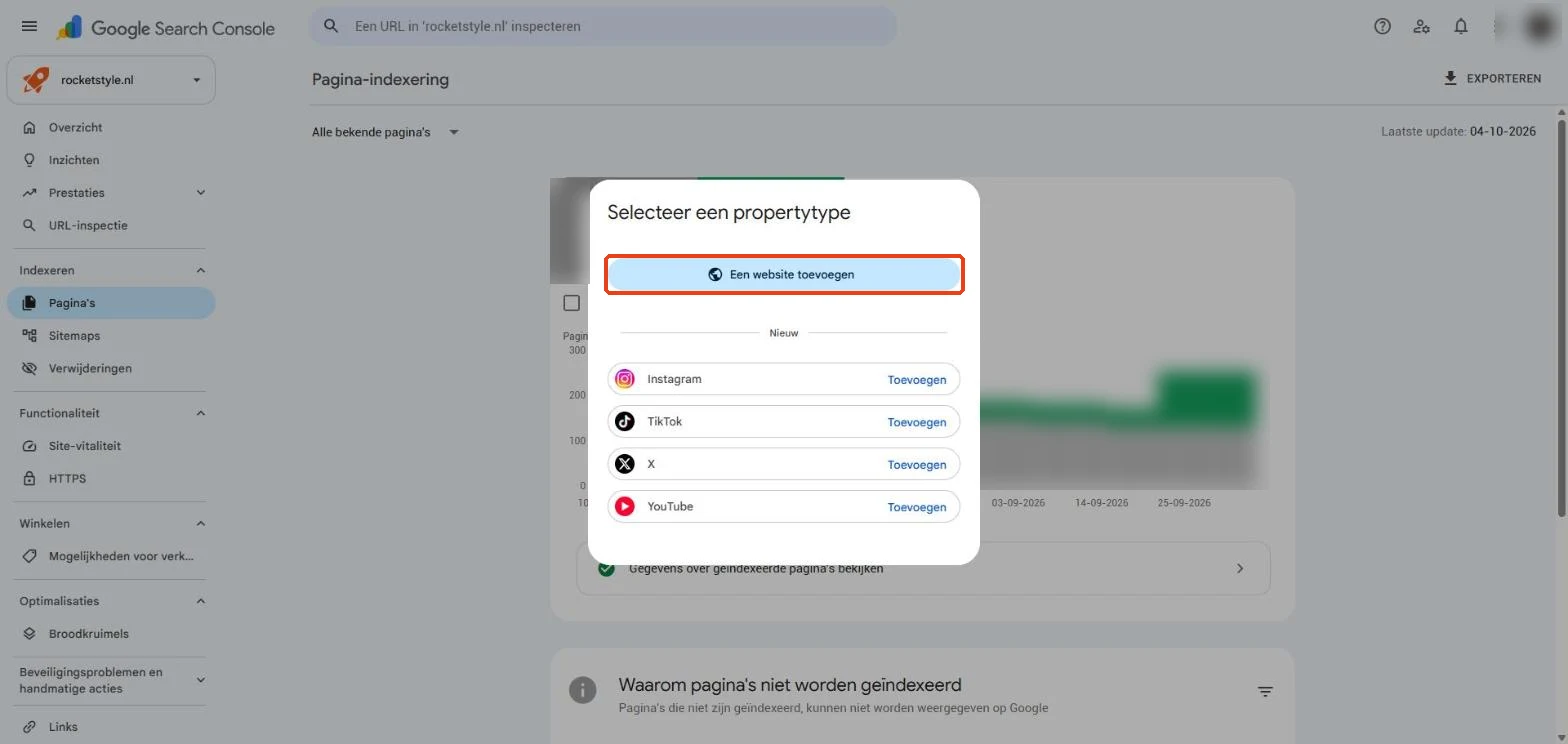The width and height of the screenshot is (1568, 744).
Task: Collapse the Functionaliteit section
Action: tap(200, 413)
